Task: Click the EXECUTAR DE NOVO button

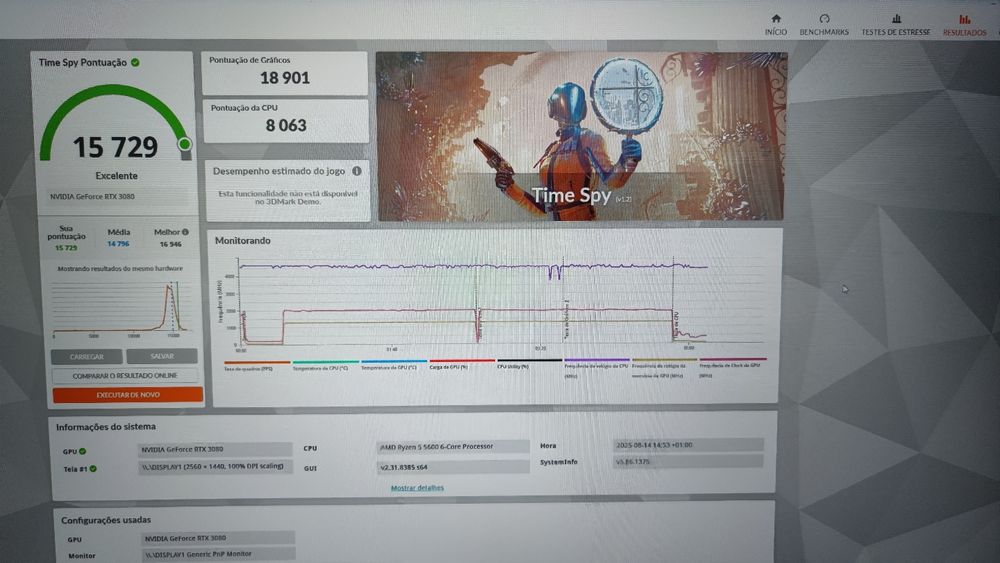Action: click(x=128, y=395)
